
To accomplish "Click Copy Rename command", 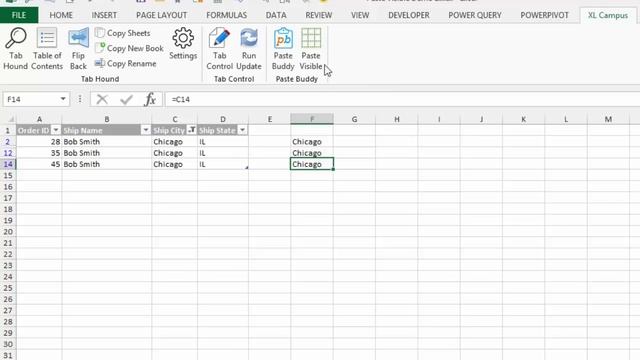I will [126, 63].
